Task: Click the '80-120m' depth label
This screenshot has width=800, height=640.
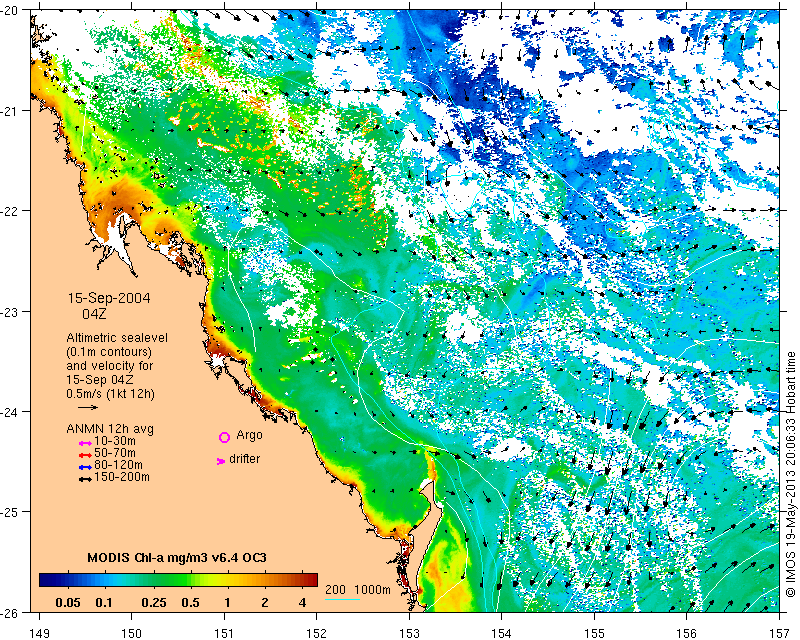Action: (x=118, y=465)
